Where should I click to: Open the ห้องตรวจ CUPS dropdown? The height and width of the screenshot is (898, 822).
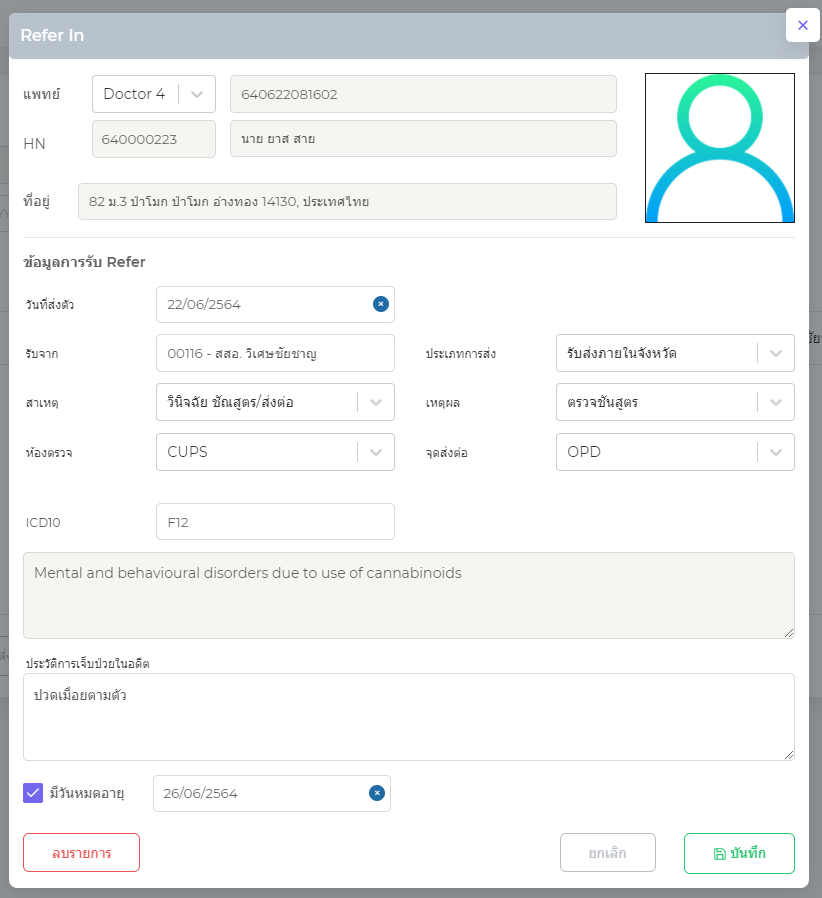tap(376, 452)
